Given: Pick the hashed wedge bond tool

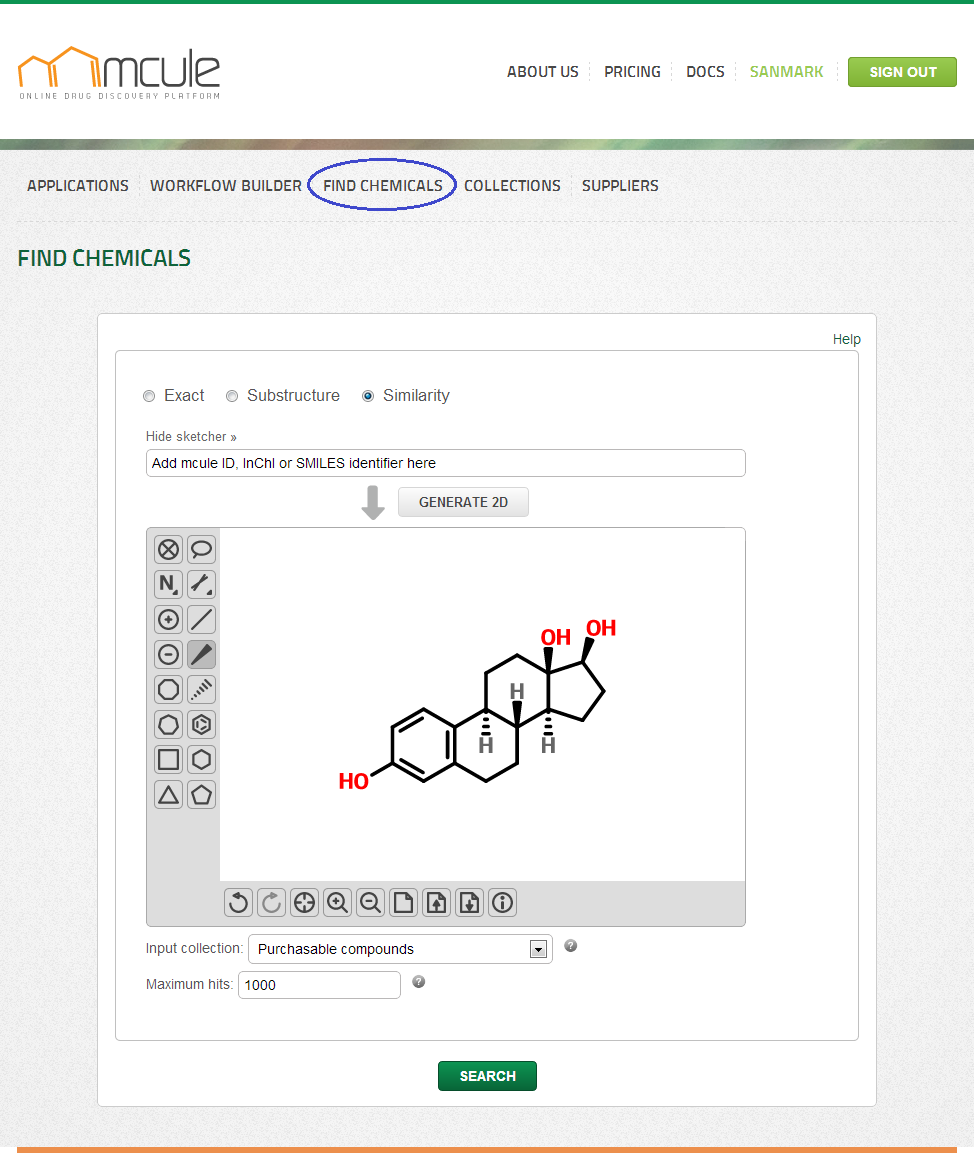Looking at the screenshot, I should [202, 690].
